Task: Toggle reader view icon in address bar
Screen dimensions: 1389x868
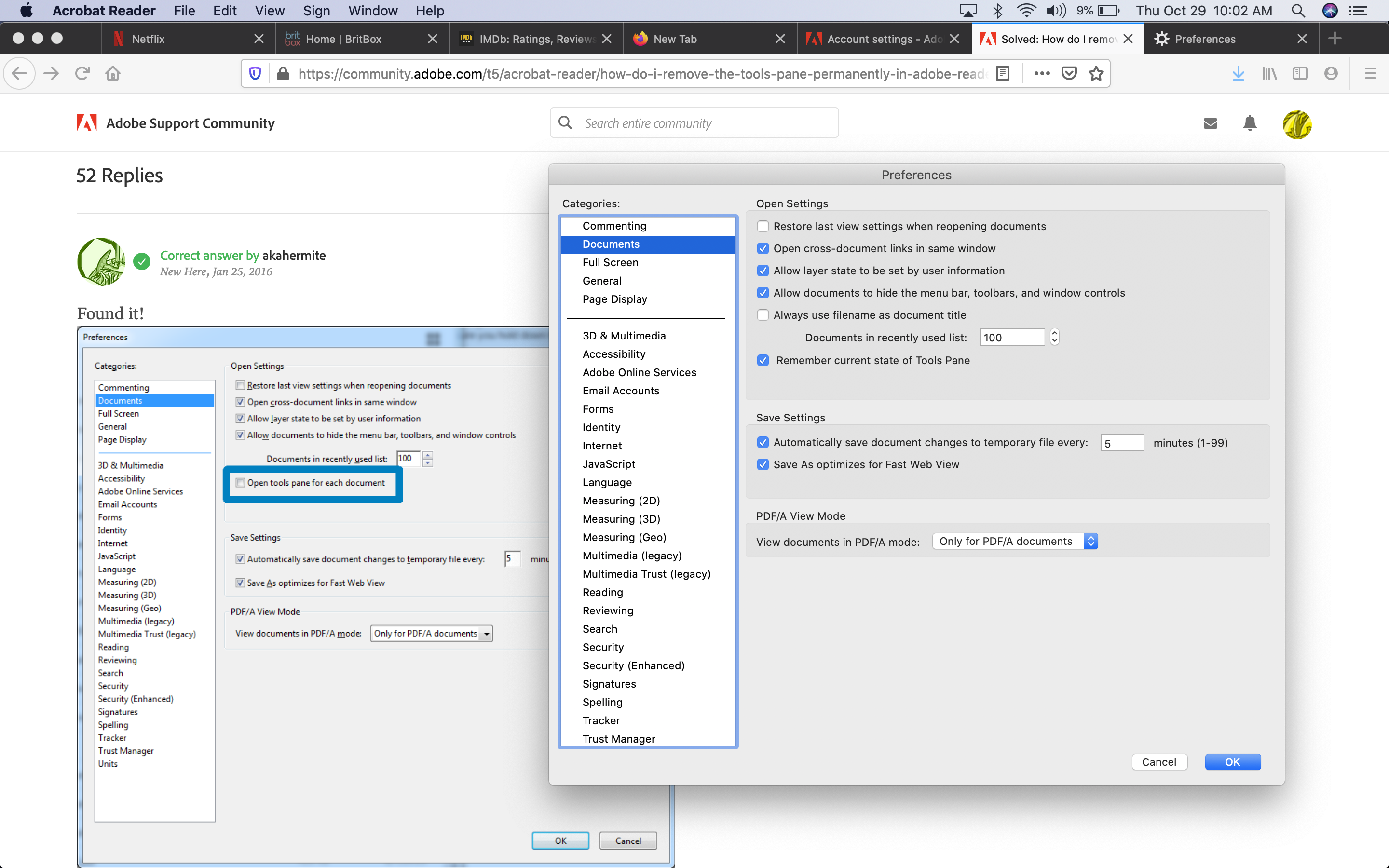Action: tap(1002, 73)
